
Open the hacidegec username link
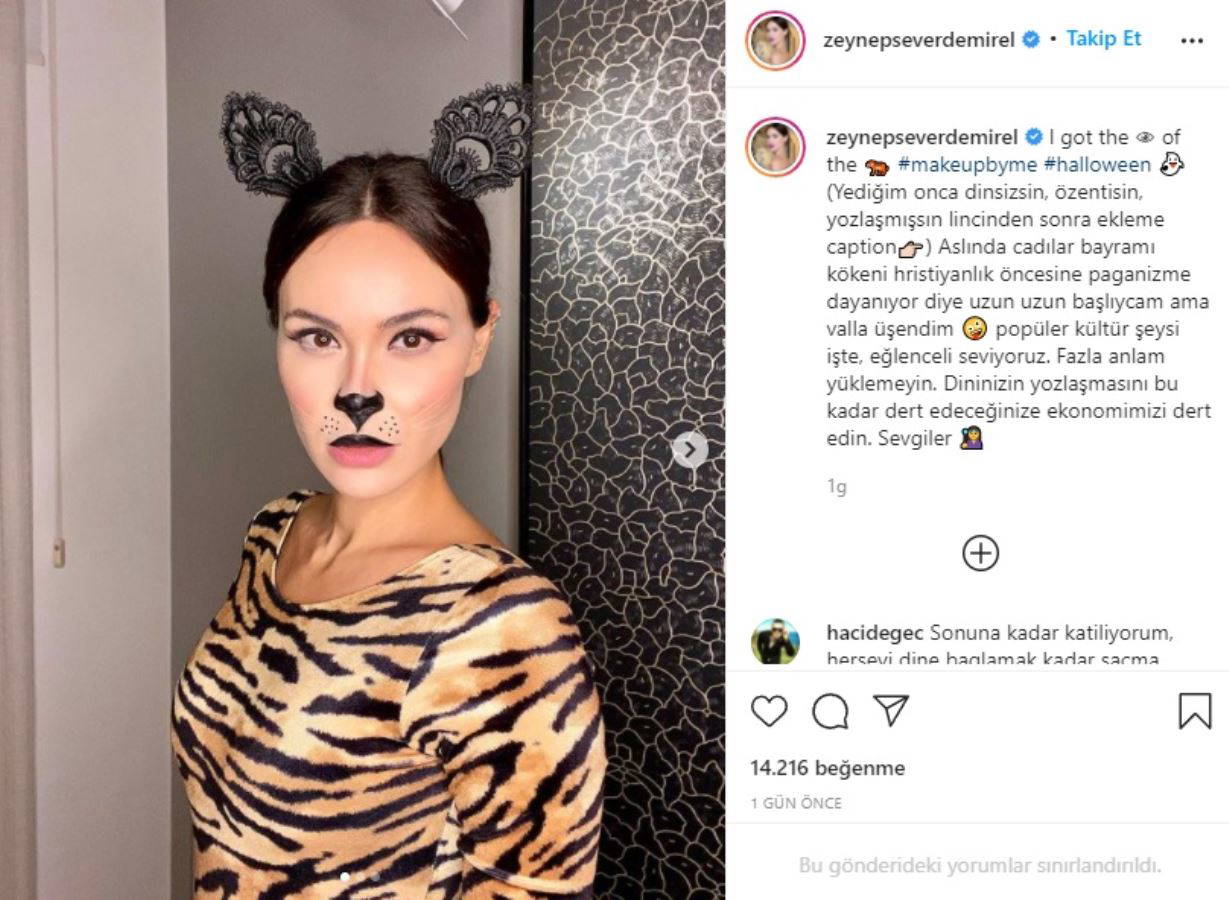click(x=875, y=633)
